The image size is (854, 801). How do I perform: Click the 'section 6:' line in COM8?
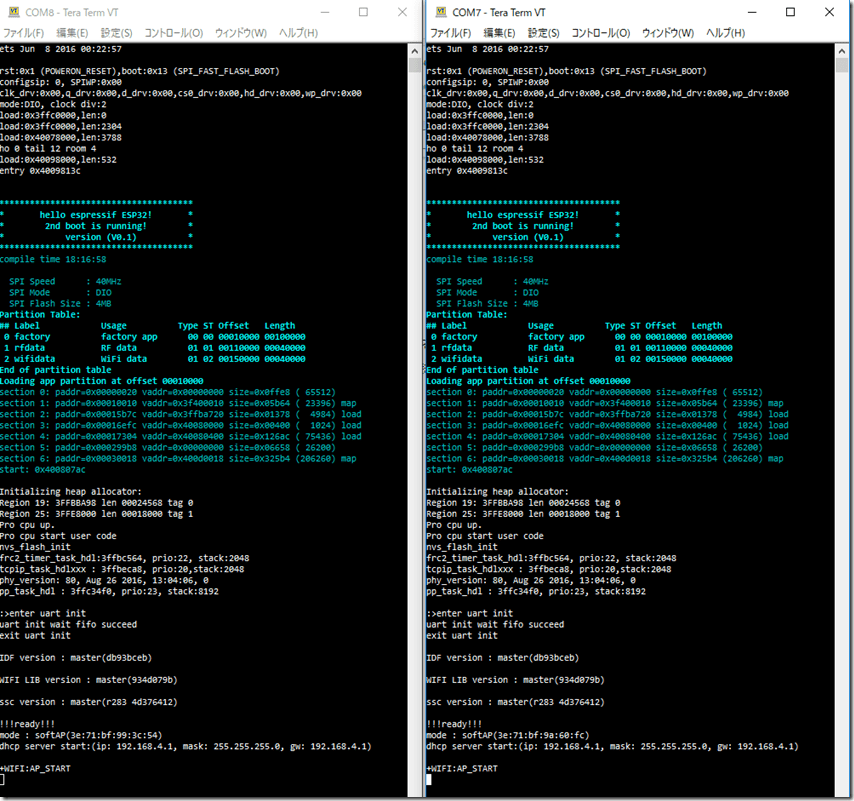point(178,458)
